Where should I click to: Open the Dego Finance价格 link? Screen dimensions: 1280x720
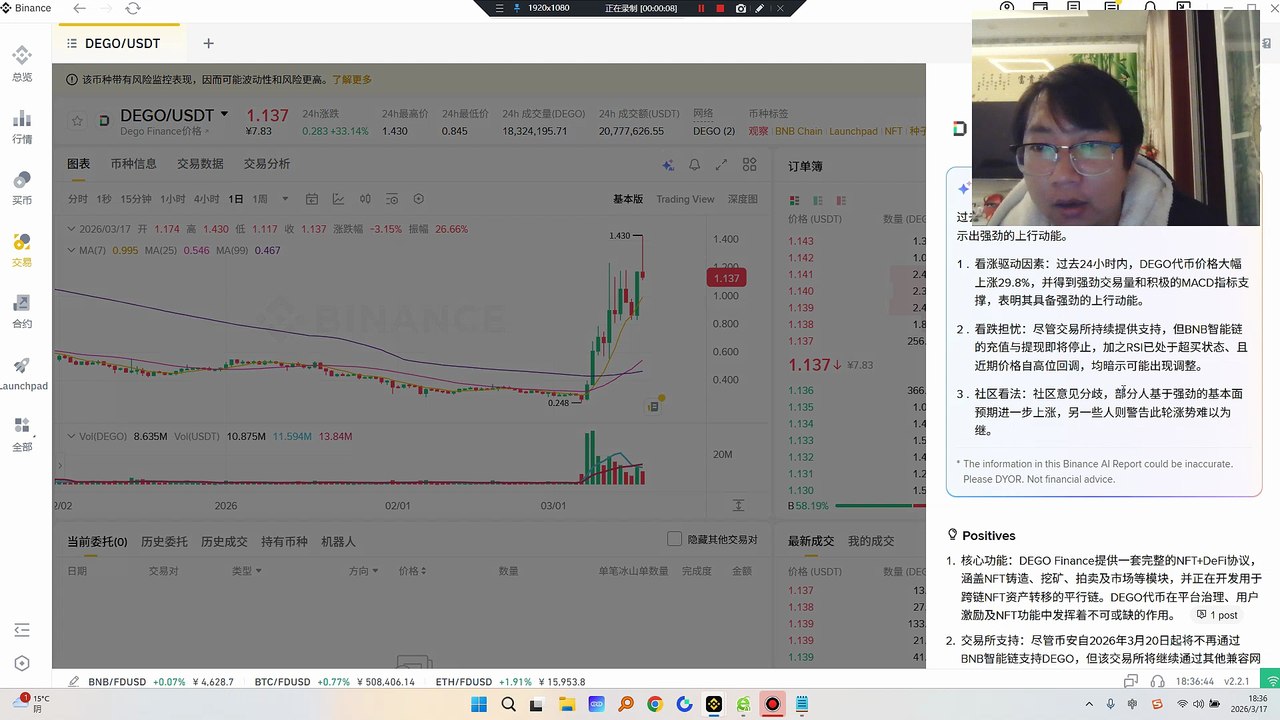[165, 131]
